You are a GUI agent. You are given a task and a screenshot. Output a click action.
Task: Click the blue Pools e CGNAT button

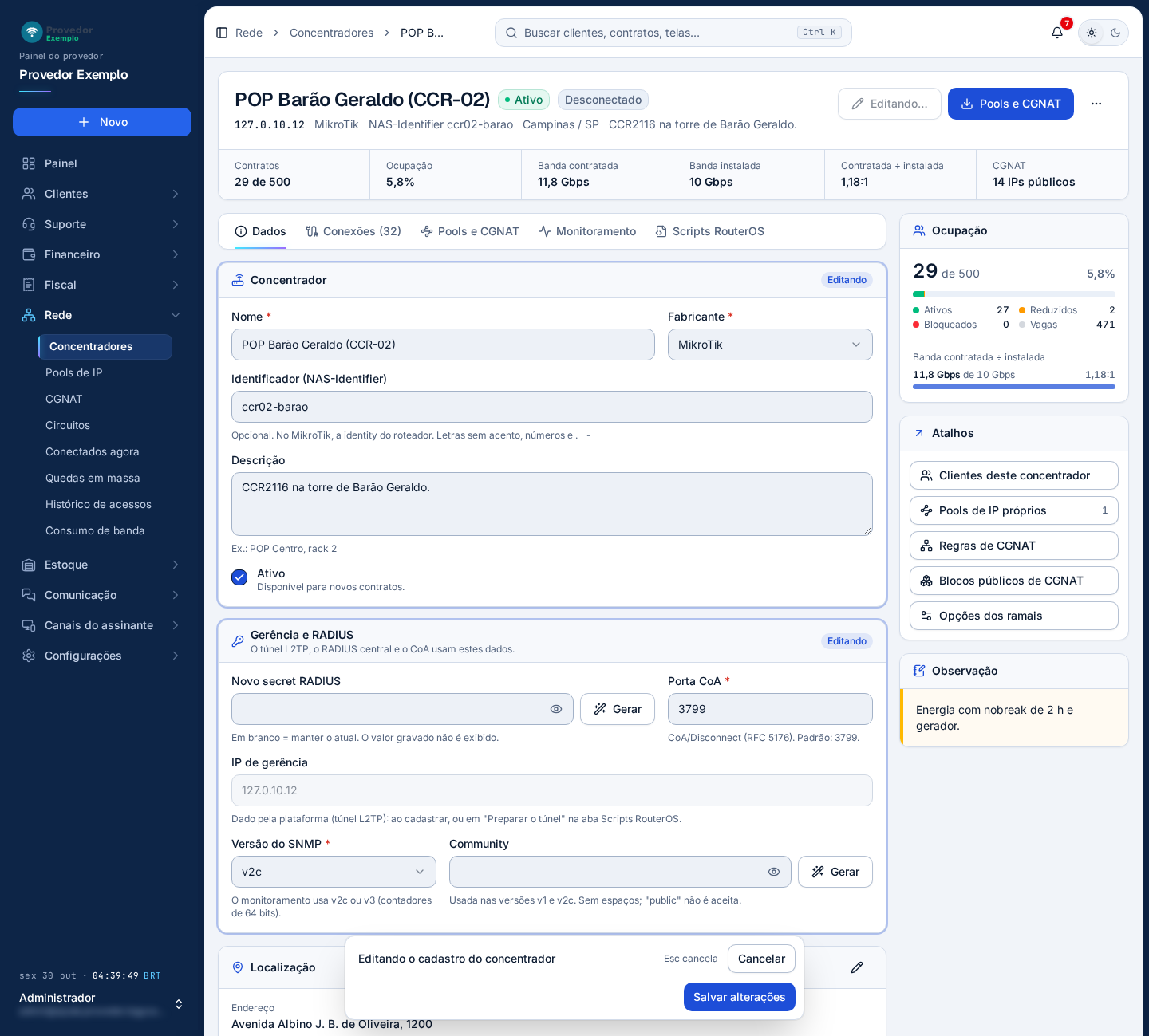tap(1011, 104)
